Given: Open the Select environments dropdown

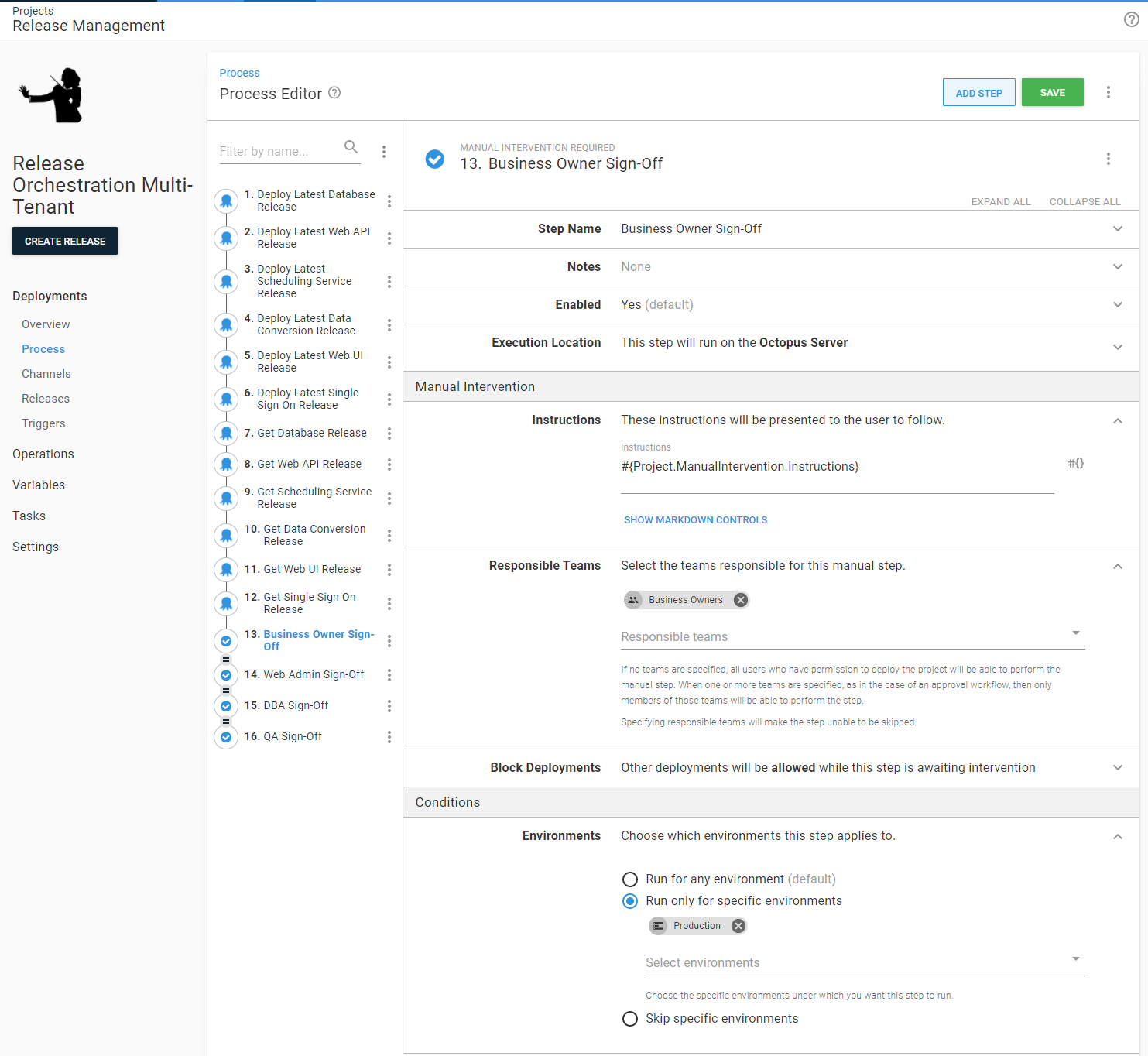Looking at the screenshot, I should pos(1075,958).
